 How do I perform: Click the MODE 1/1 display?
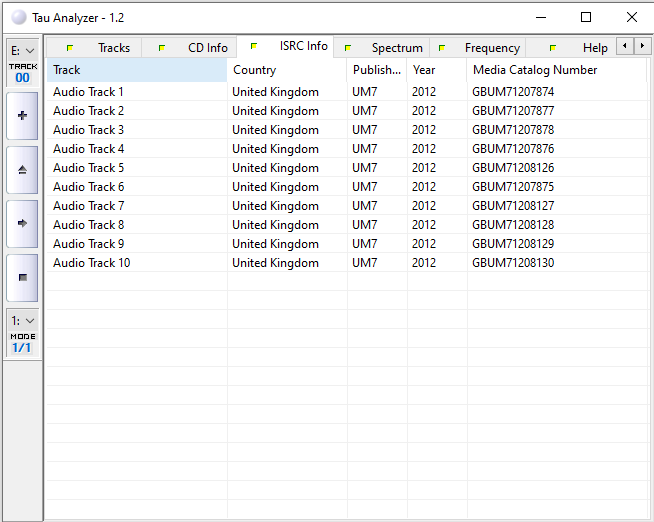(x=23, y=343)
